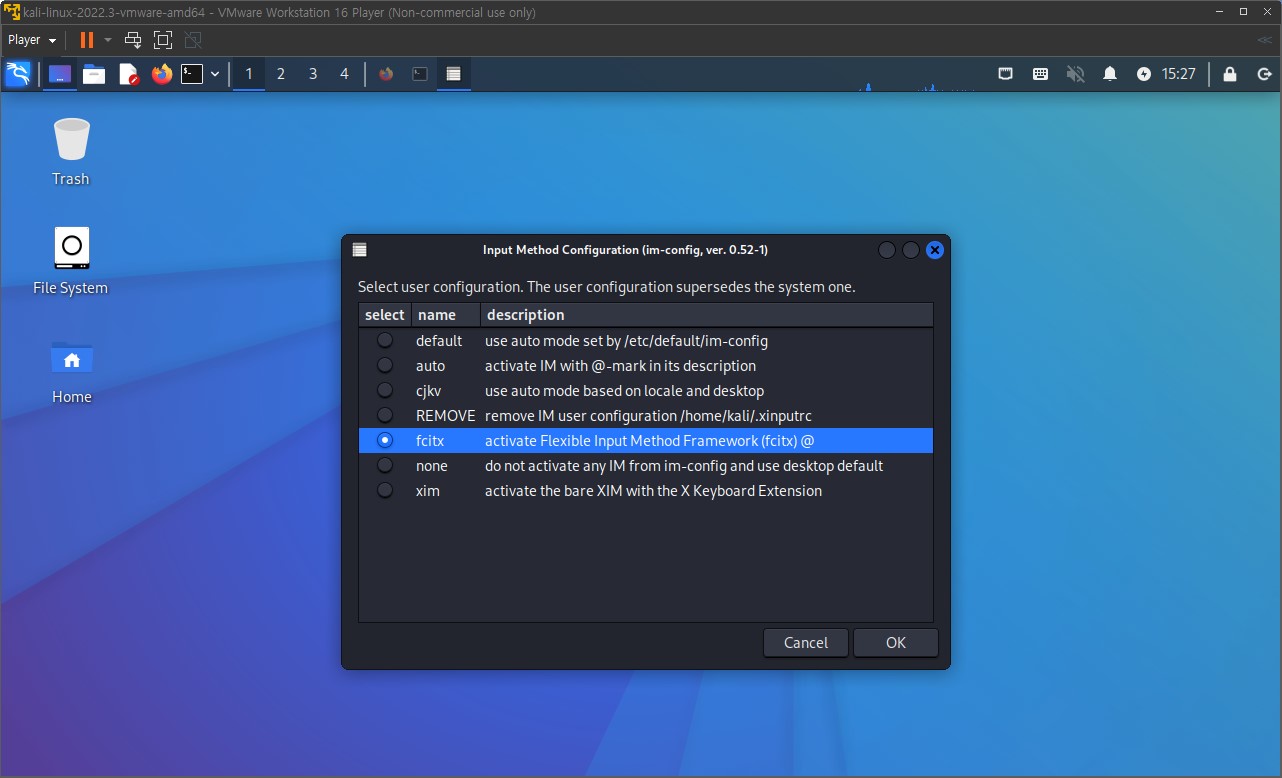Click the selected fcitx radio button
This screenshot has width=1282, height=778.
click(x=385, y=441)
